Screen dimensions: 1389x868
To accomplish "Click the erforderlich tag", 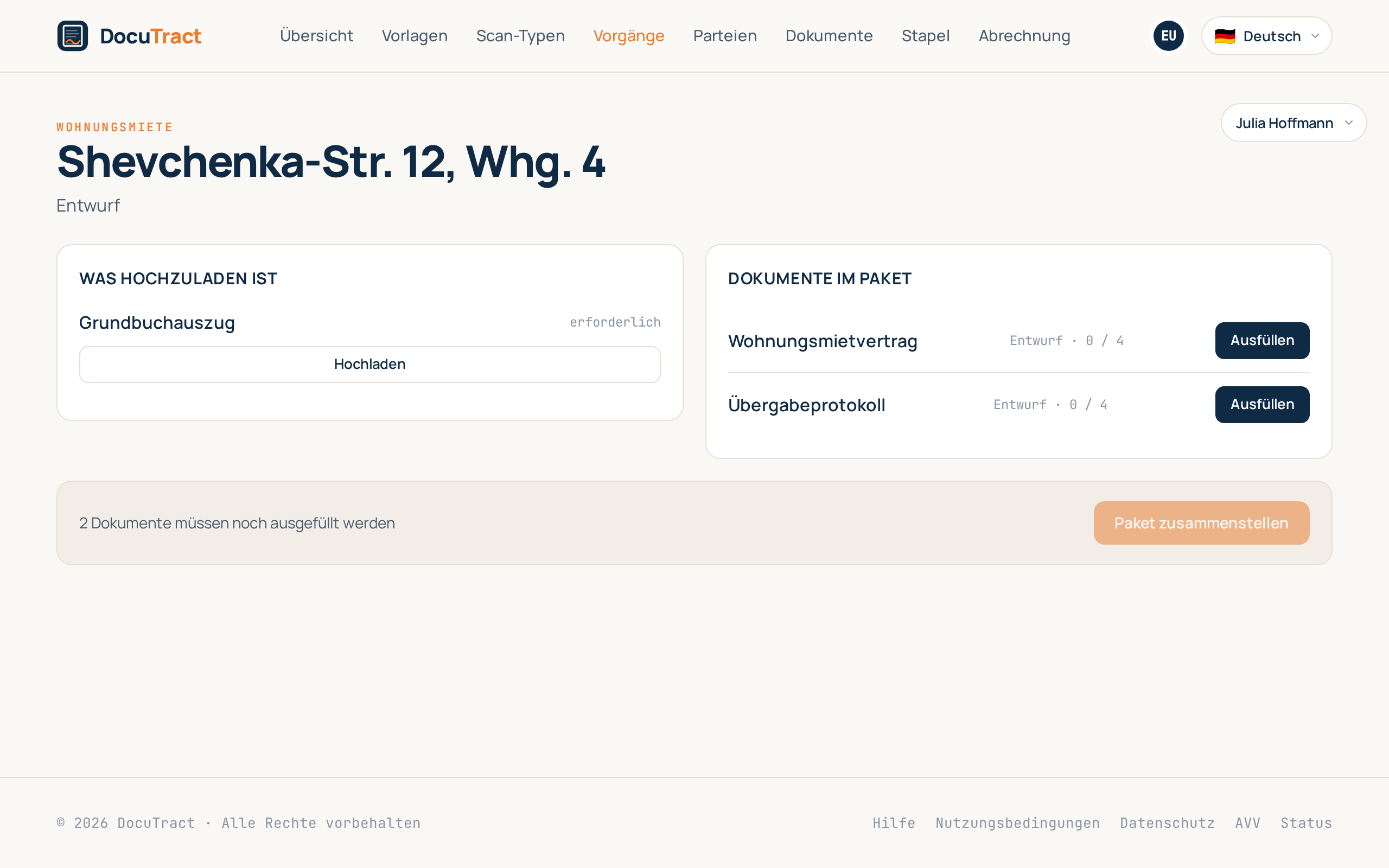I will pyautogui.click(x=615, y=322).
